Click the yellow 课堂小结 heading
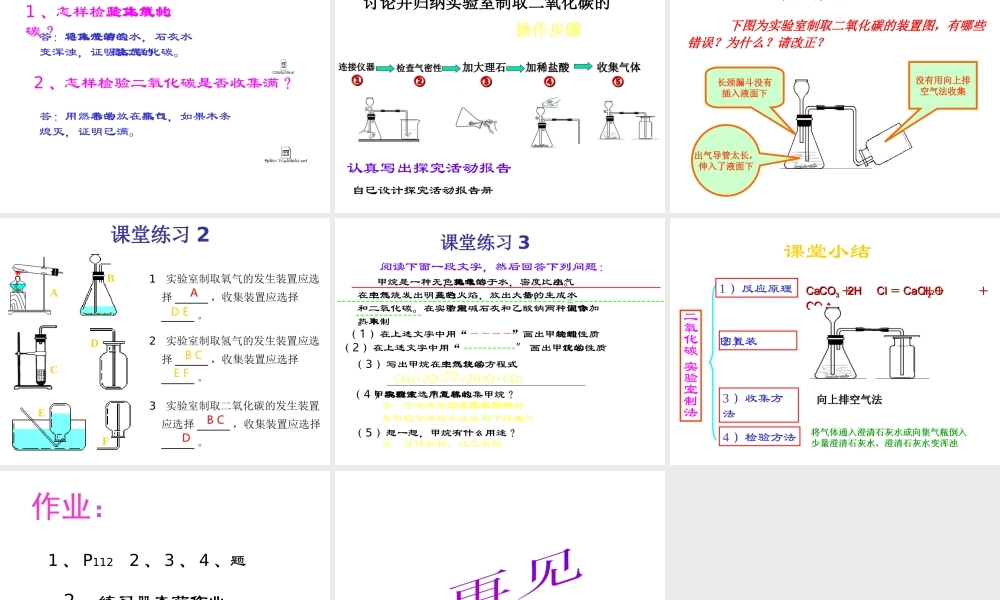The width and height of the screenshot is (1000, 600). [x=827, y=251]
